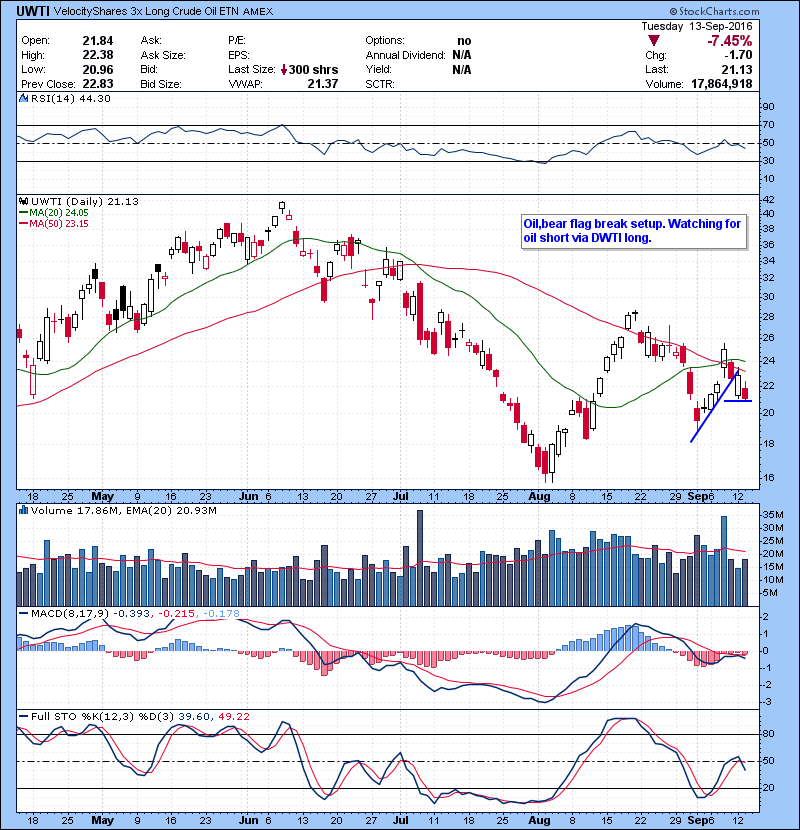The image size is (800, 830).
Task: Click the Annual Dividend: label
Action: 406,55
